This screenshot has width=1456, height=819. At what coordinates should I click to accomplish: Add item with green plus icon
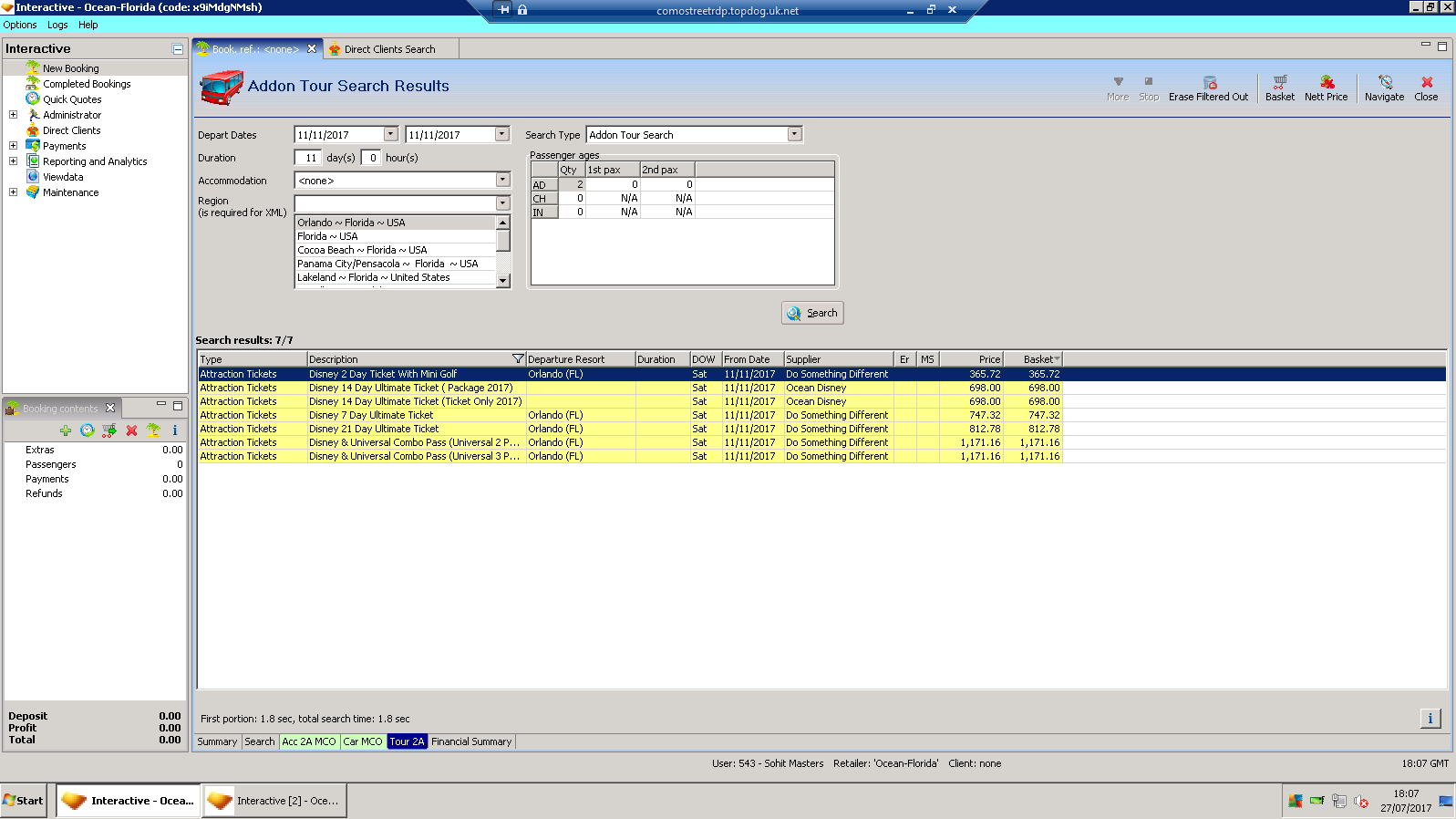click(66, 430)
